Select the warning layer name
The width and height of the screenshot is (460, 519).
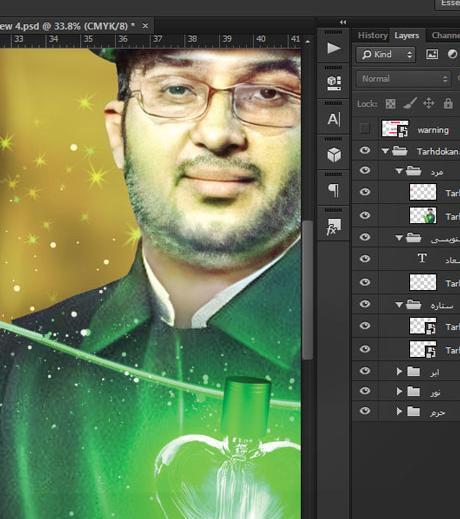(433, 130)
